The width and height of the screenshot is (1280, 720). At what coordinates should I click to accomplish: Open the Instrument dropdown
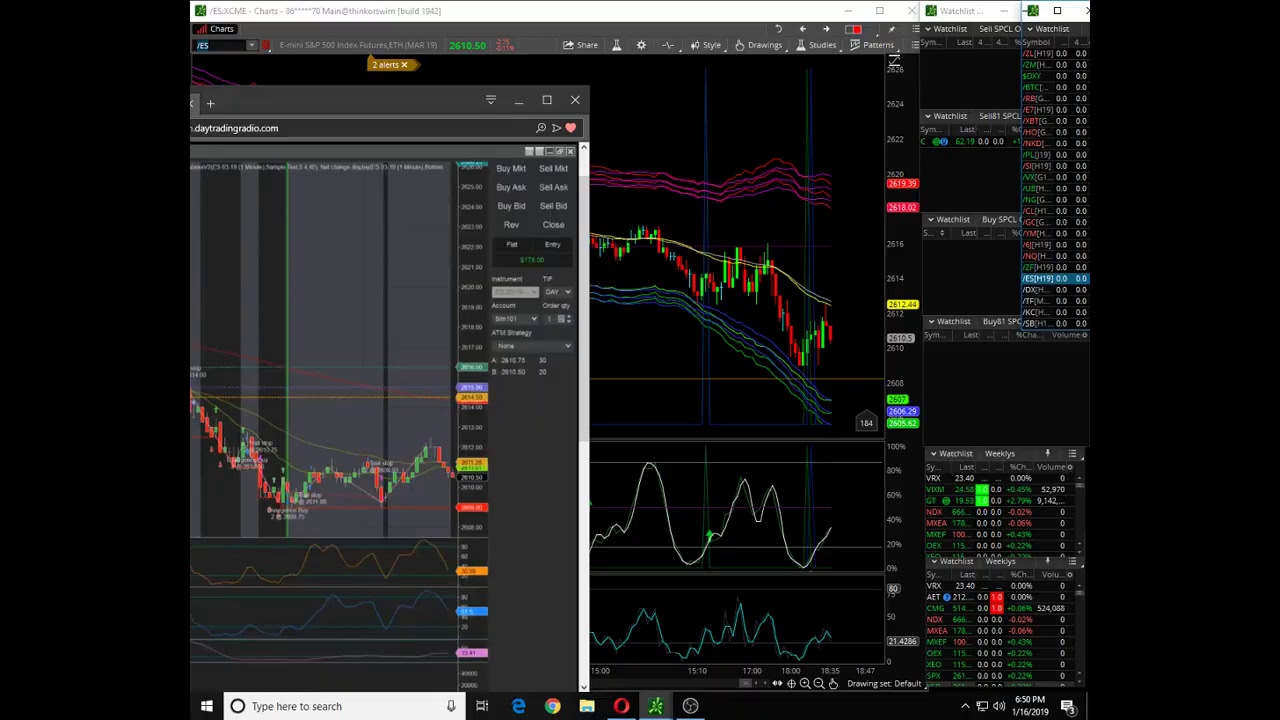pos(515,291)
